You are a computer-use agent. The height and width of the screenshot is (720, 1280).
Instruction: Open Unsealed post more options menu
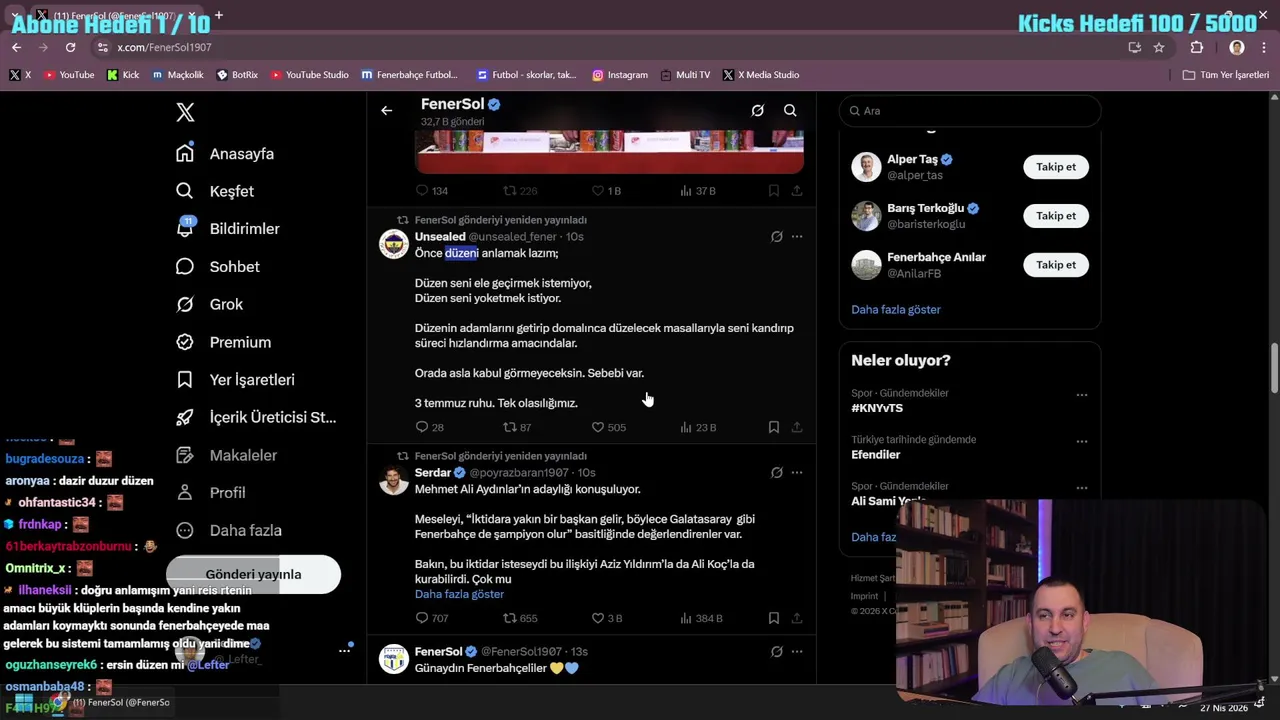797,237
